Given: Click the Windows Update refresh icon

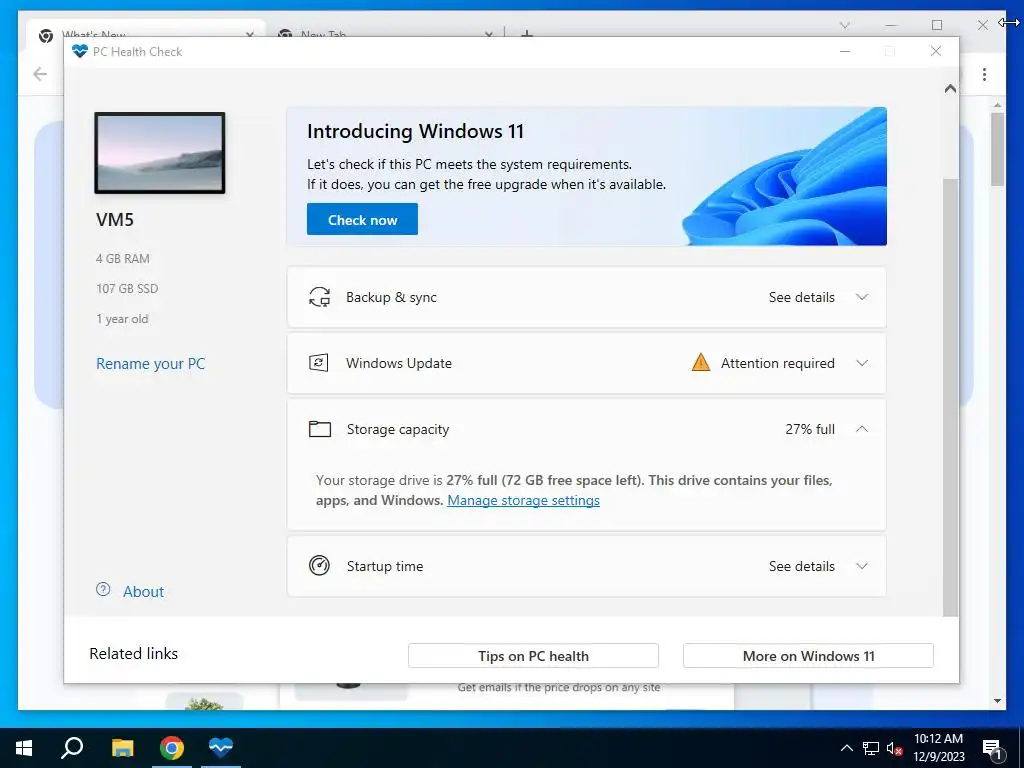Looking at the screenshot, I should (x=319, y=363).
